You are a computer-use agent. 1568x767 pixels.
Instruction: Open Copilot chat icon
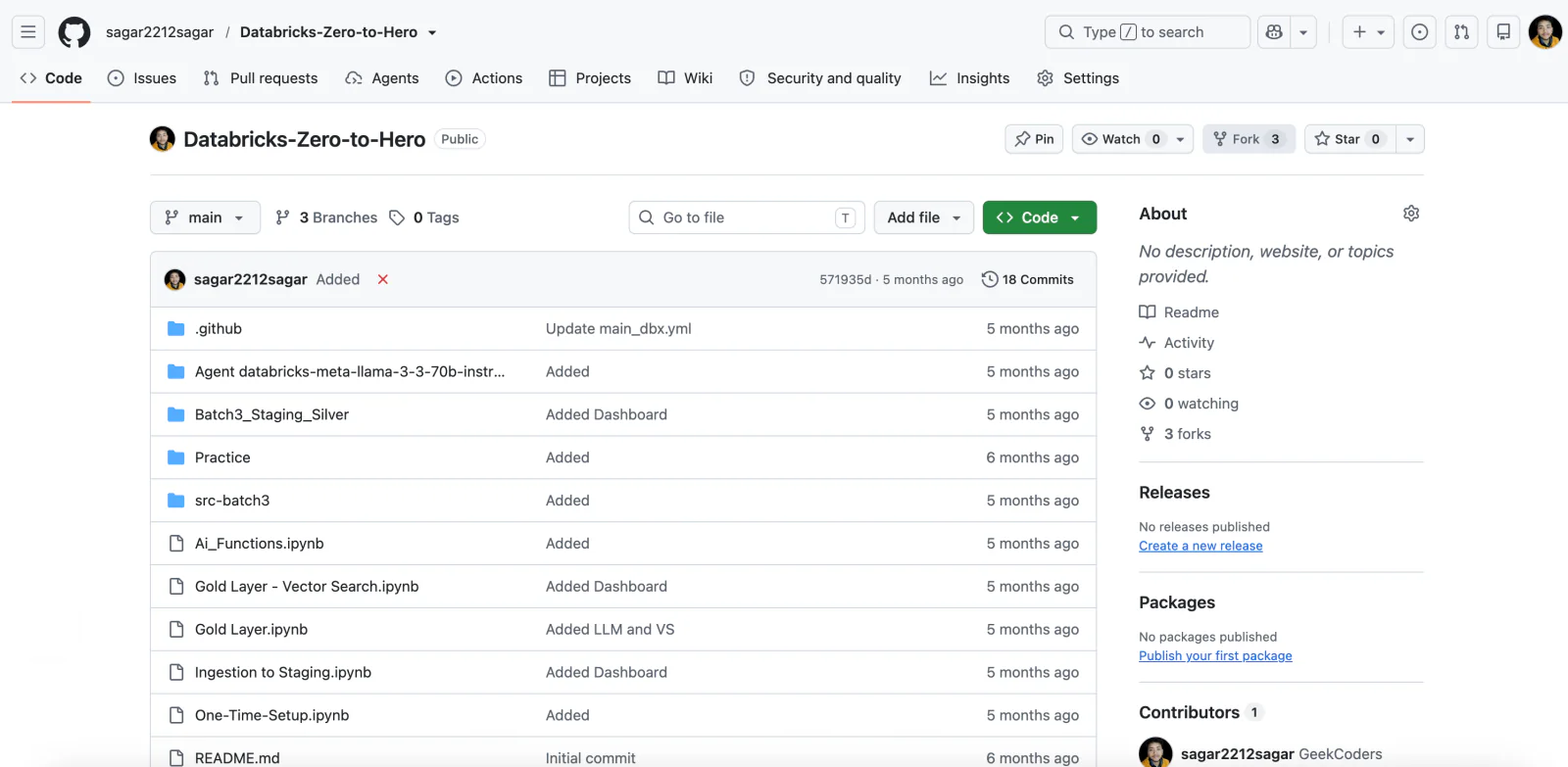pos(1274,32)
